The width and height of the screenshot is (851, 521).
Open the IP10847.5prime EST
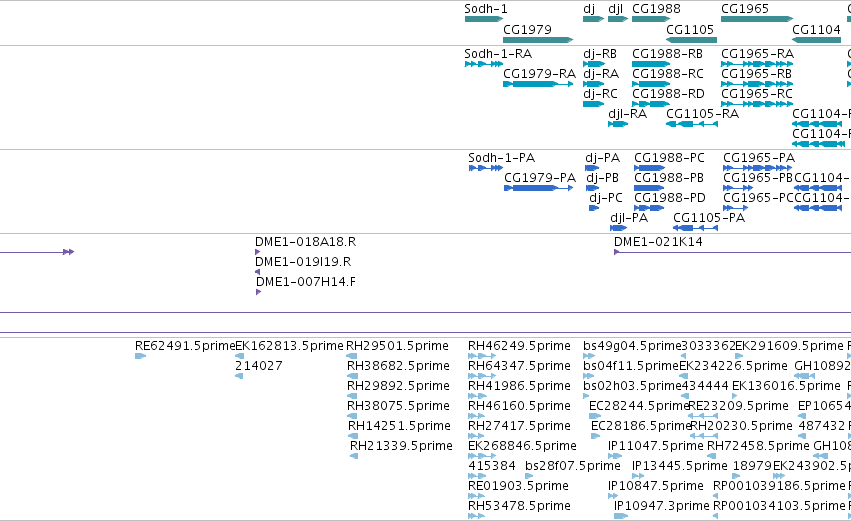tap(613, 497)
